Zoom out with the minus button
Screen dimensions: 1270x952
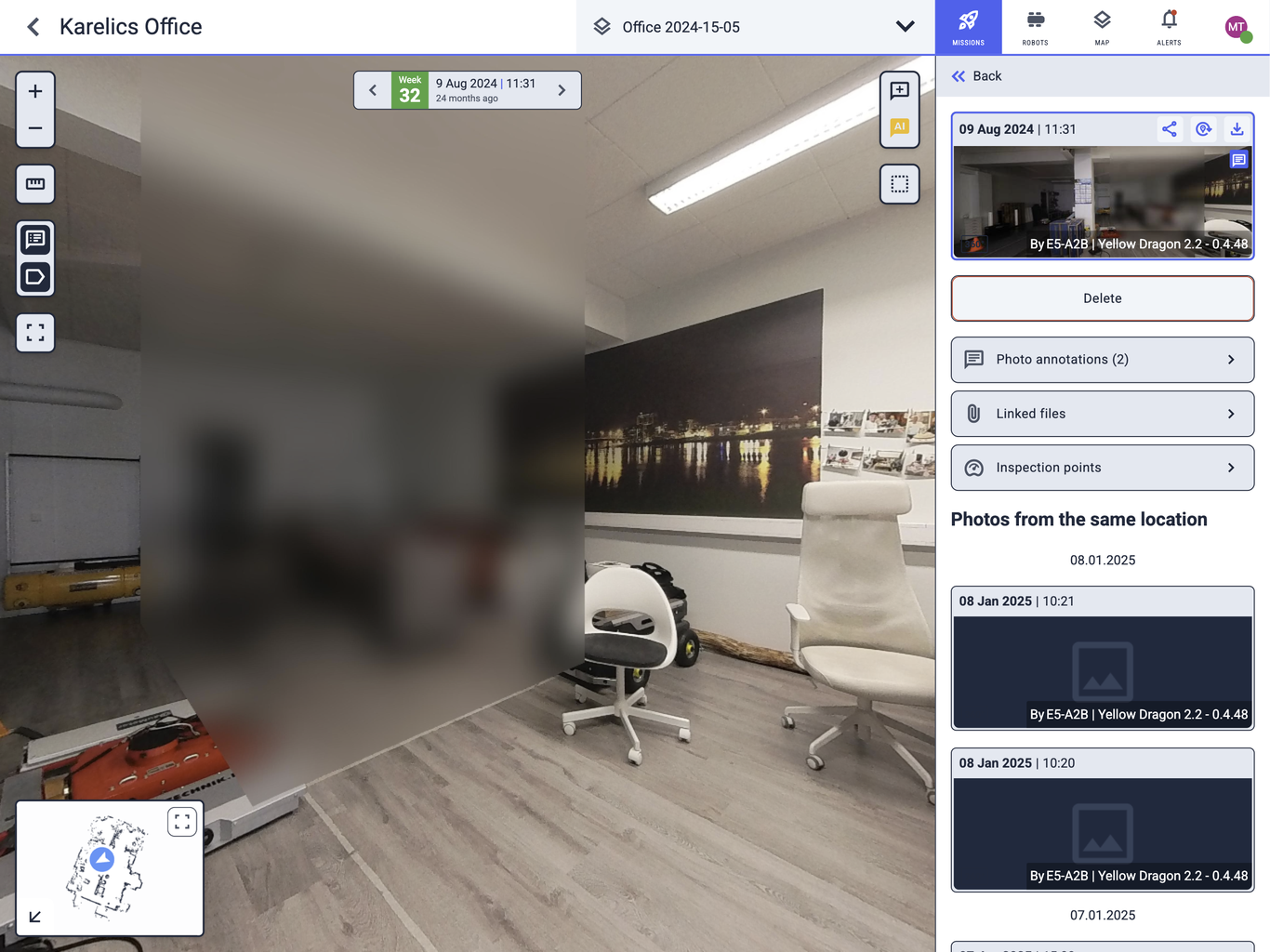tap(35, 128)
